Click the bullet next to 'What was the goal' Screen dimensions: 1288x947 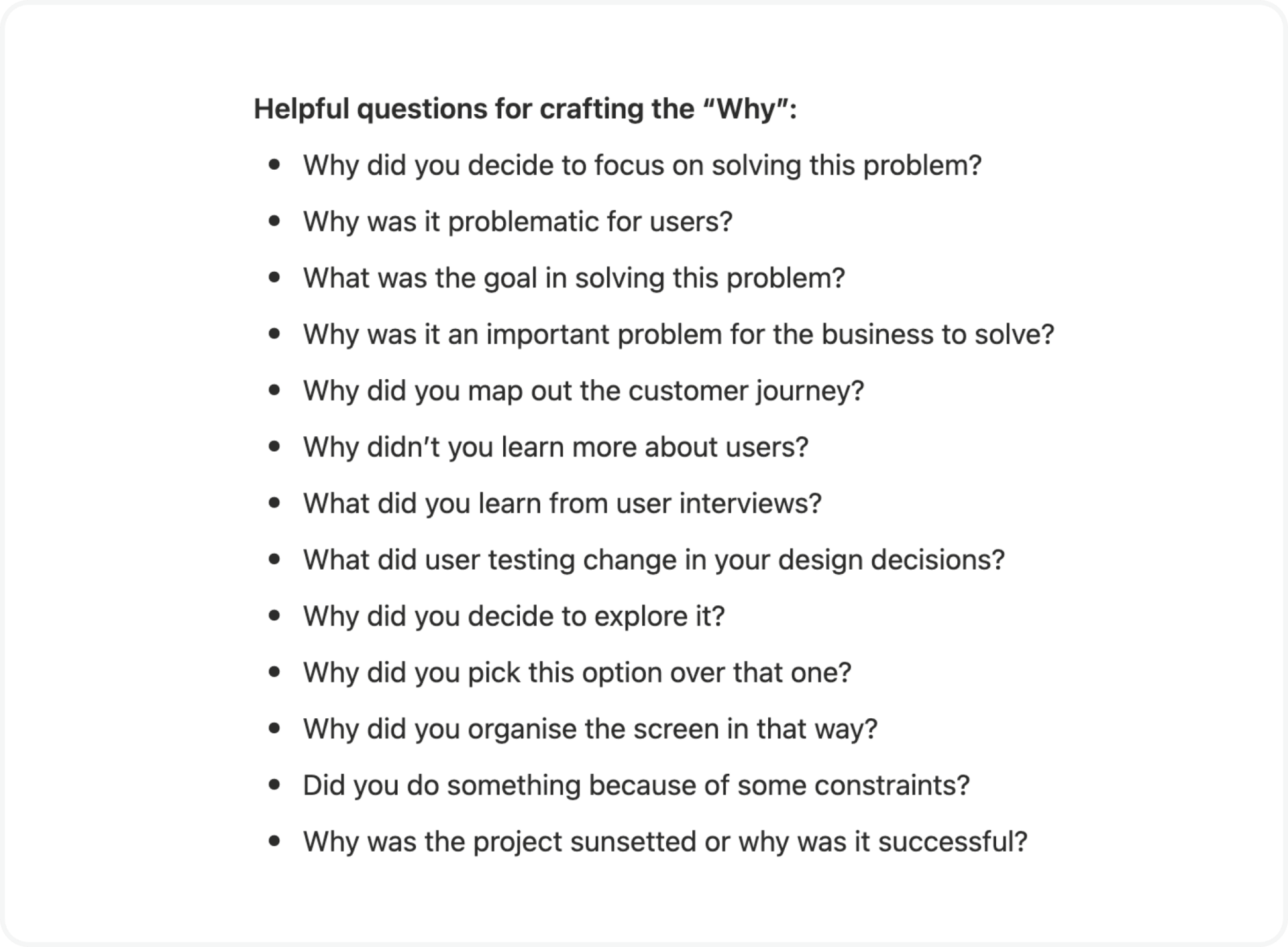(274, 277)
